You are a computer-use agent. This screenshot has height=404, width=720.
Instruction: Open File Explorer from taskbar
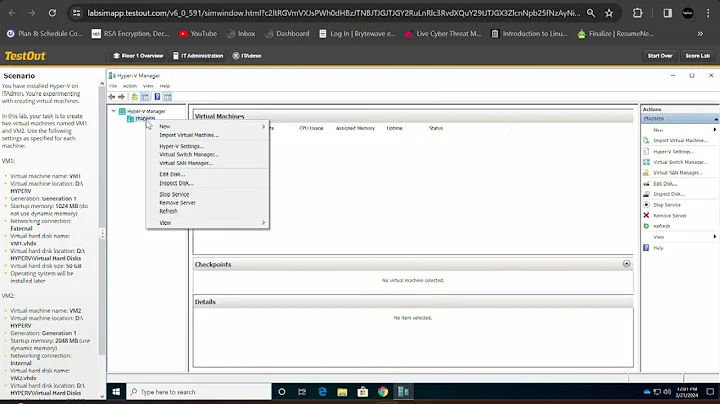pyautogui.click(x=342, y=392)
